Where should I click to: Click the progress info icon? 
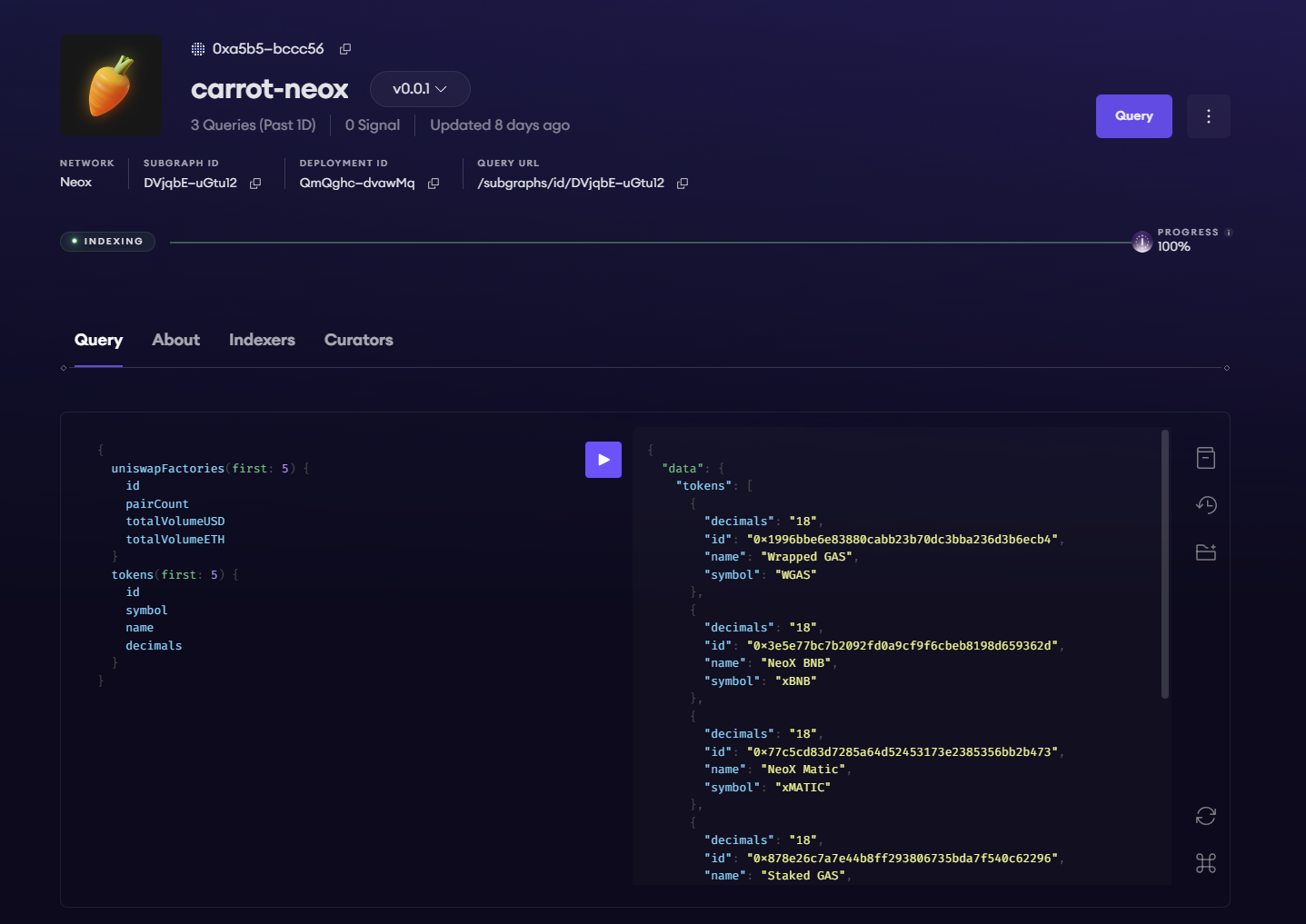click(x=1229, y=233)
